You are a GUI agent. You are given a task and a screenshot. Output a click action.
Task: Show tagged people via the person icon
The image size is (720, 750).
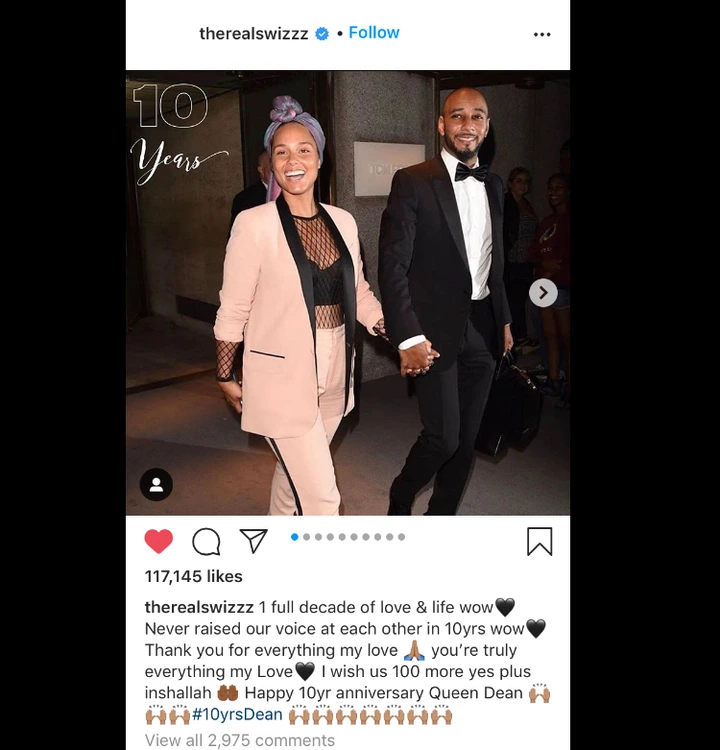point(156,485)
